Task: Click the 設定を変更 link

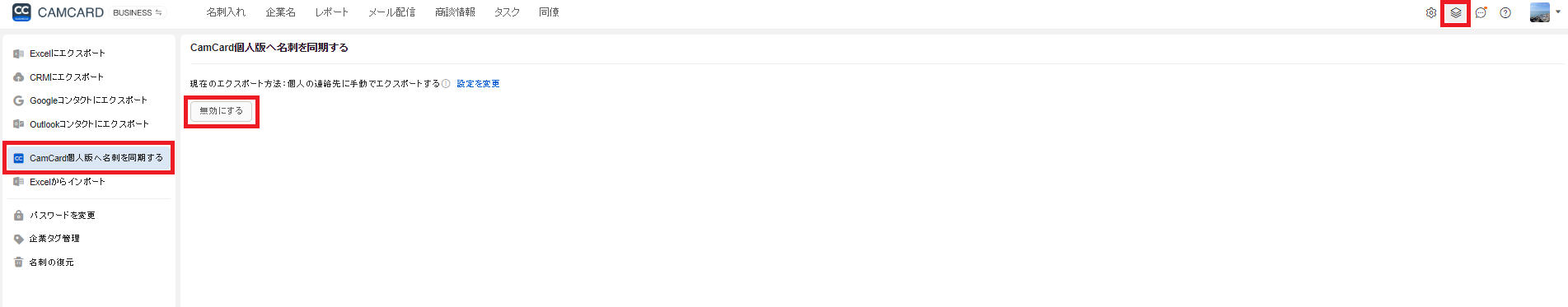Action: click(478, 84)
